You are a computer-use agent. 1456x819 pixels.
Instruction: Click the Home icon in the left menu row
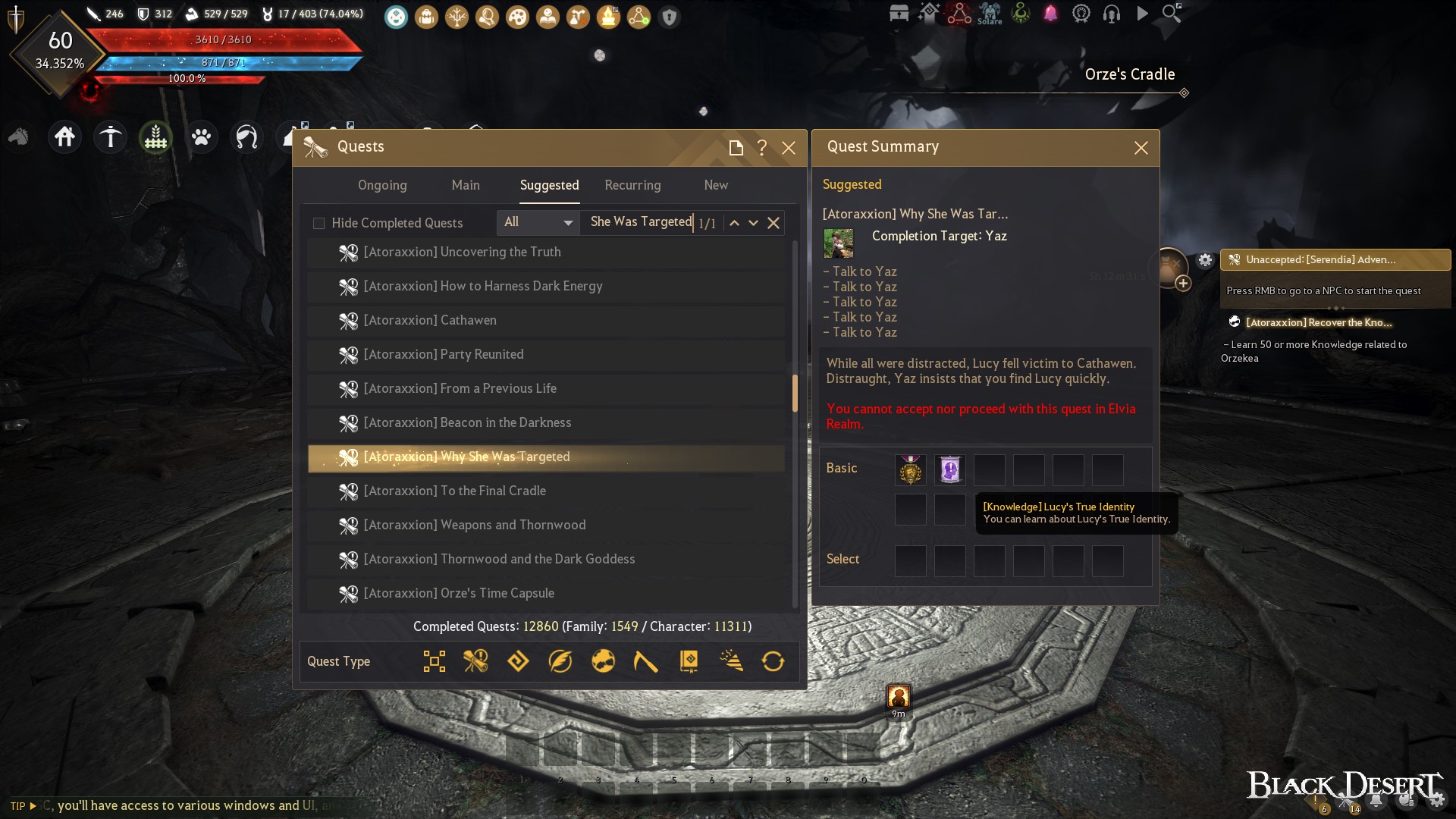64,137
